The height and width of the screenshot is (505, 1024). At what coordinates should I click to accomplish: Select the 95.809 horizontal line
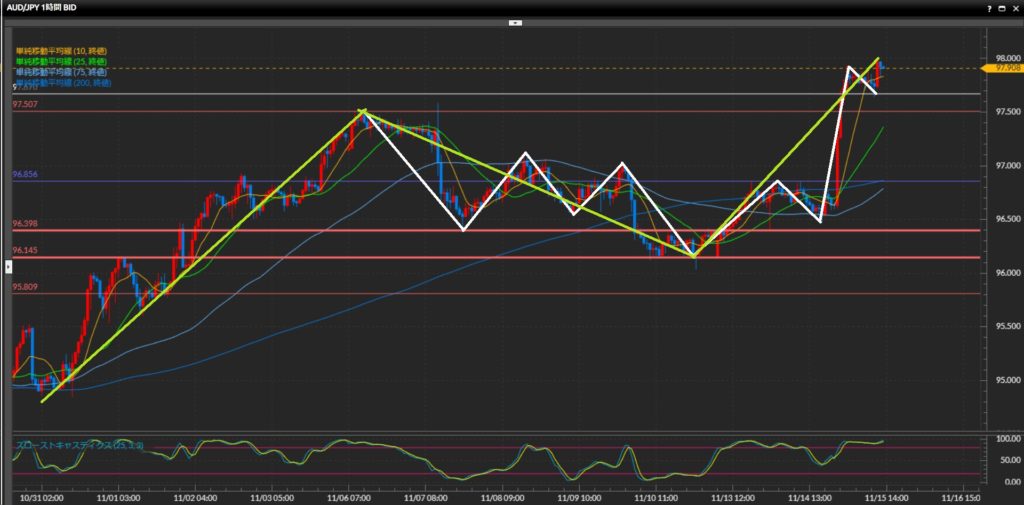click(500, 293)
